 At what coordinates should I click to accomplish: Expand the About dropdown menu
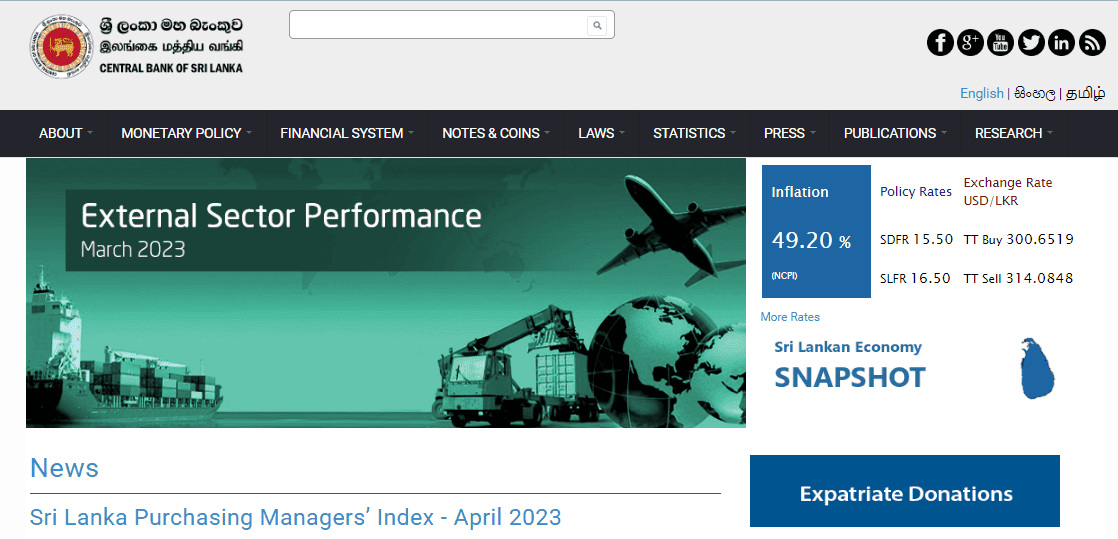coord(65,133)
